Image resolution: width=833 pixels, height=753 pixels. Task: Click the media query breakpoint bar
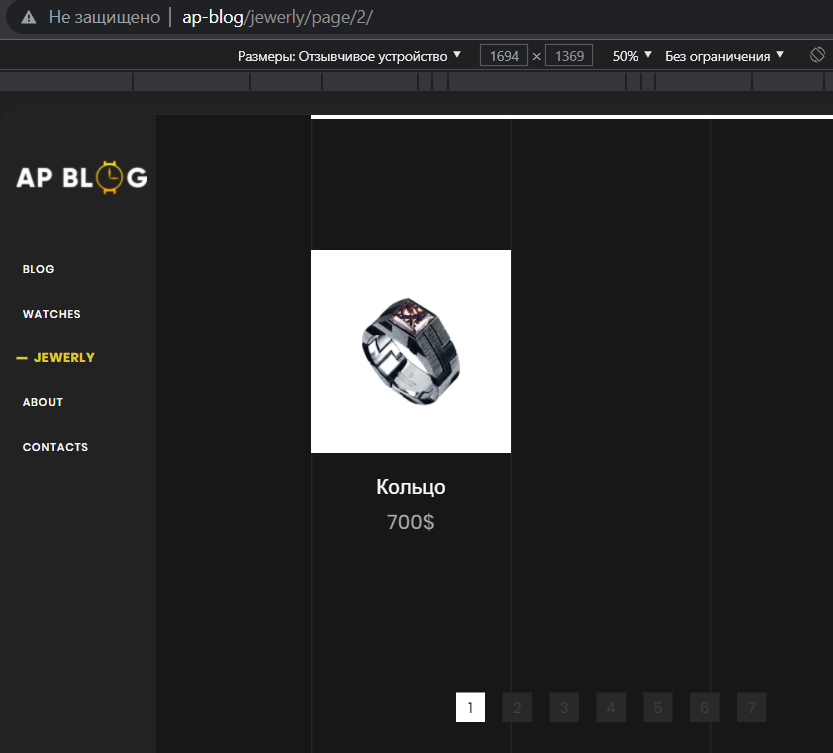(416, 81)
